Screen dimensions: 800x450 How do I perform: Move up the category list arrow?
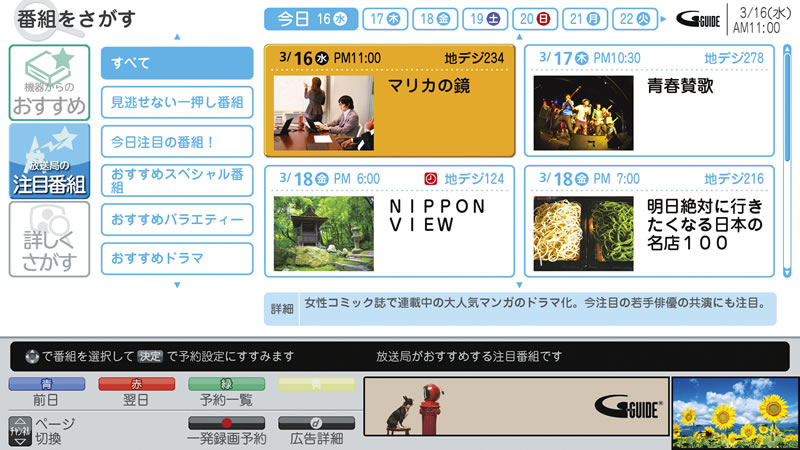[177, 37]
